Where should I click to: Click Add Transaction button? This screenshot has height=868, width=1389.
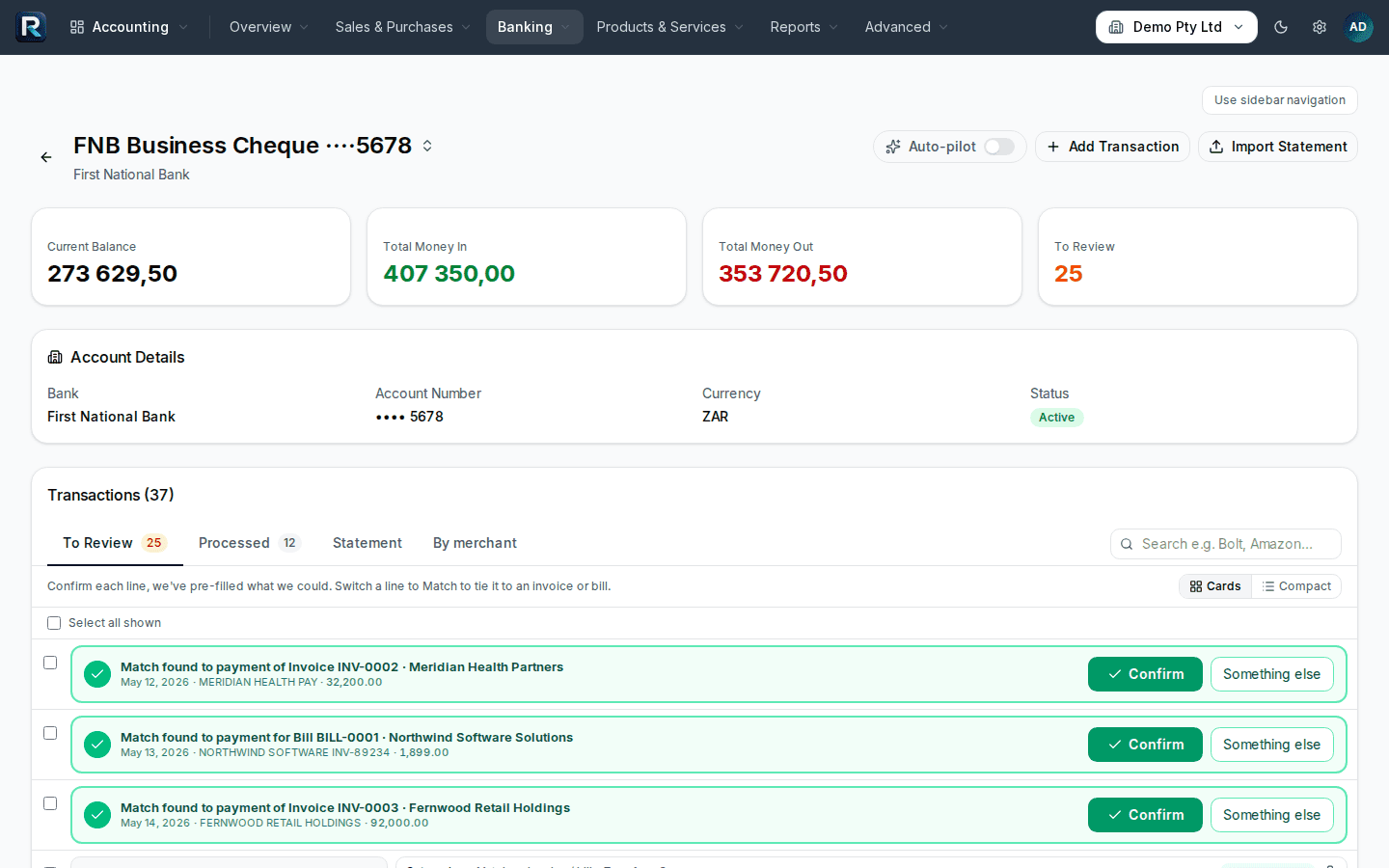point(1112,147)
